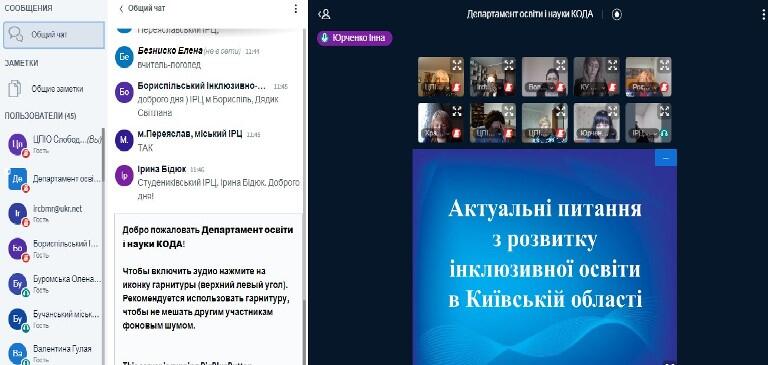
Task: Toggle users list with person icon
Action: click(x=324, y=14)
